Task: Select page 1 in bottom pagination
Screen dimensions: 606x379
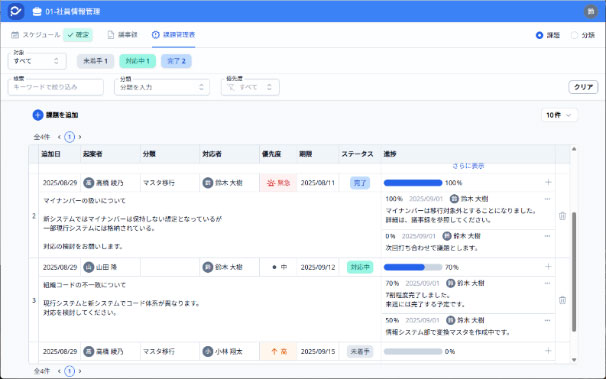Action: (x=70, y=371)
